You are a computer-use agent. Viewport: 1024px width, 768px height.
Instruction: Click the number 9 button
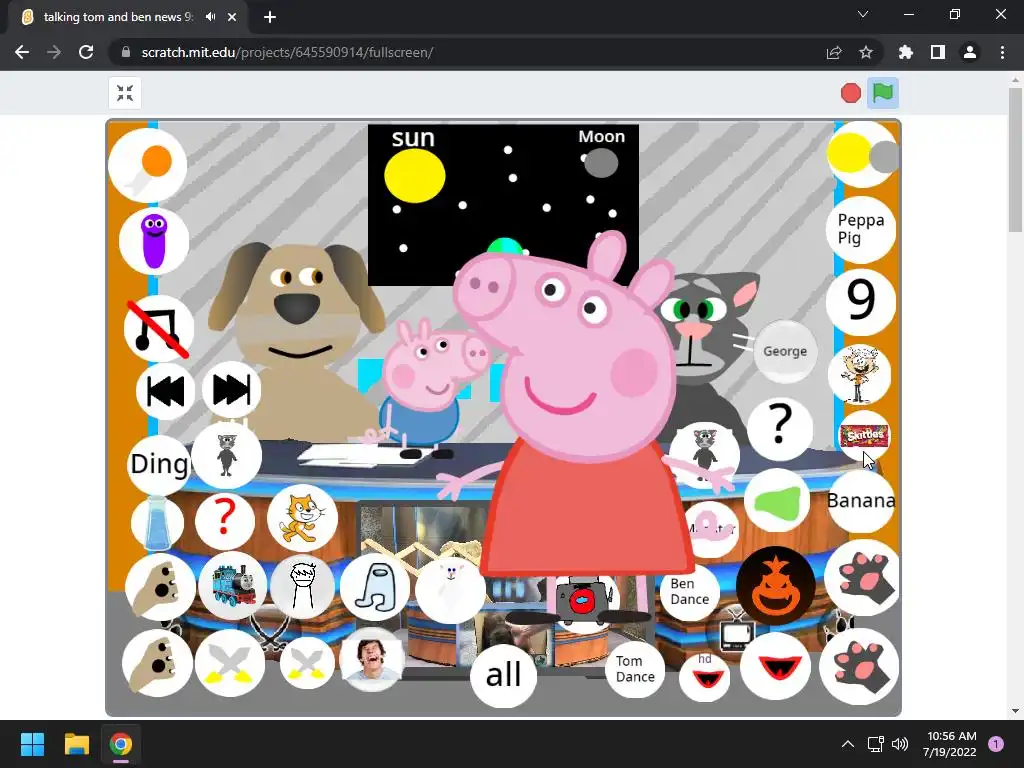click(861, 300)
